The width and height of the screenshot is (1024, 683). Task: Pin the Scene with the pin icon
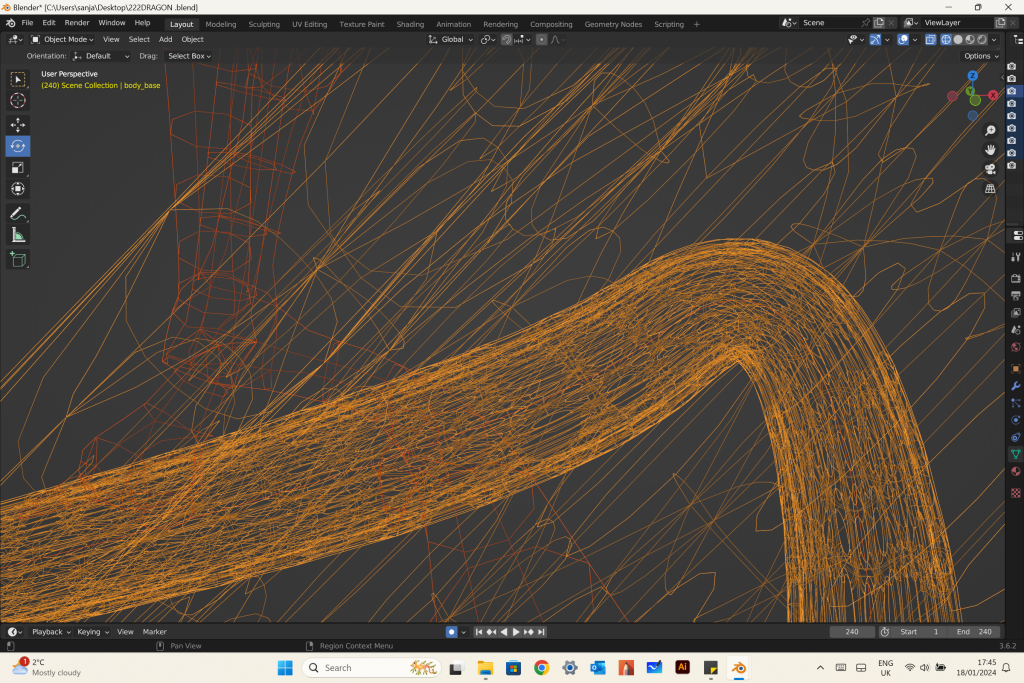pyautogui.click(x=865, y=23)
